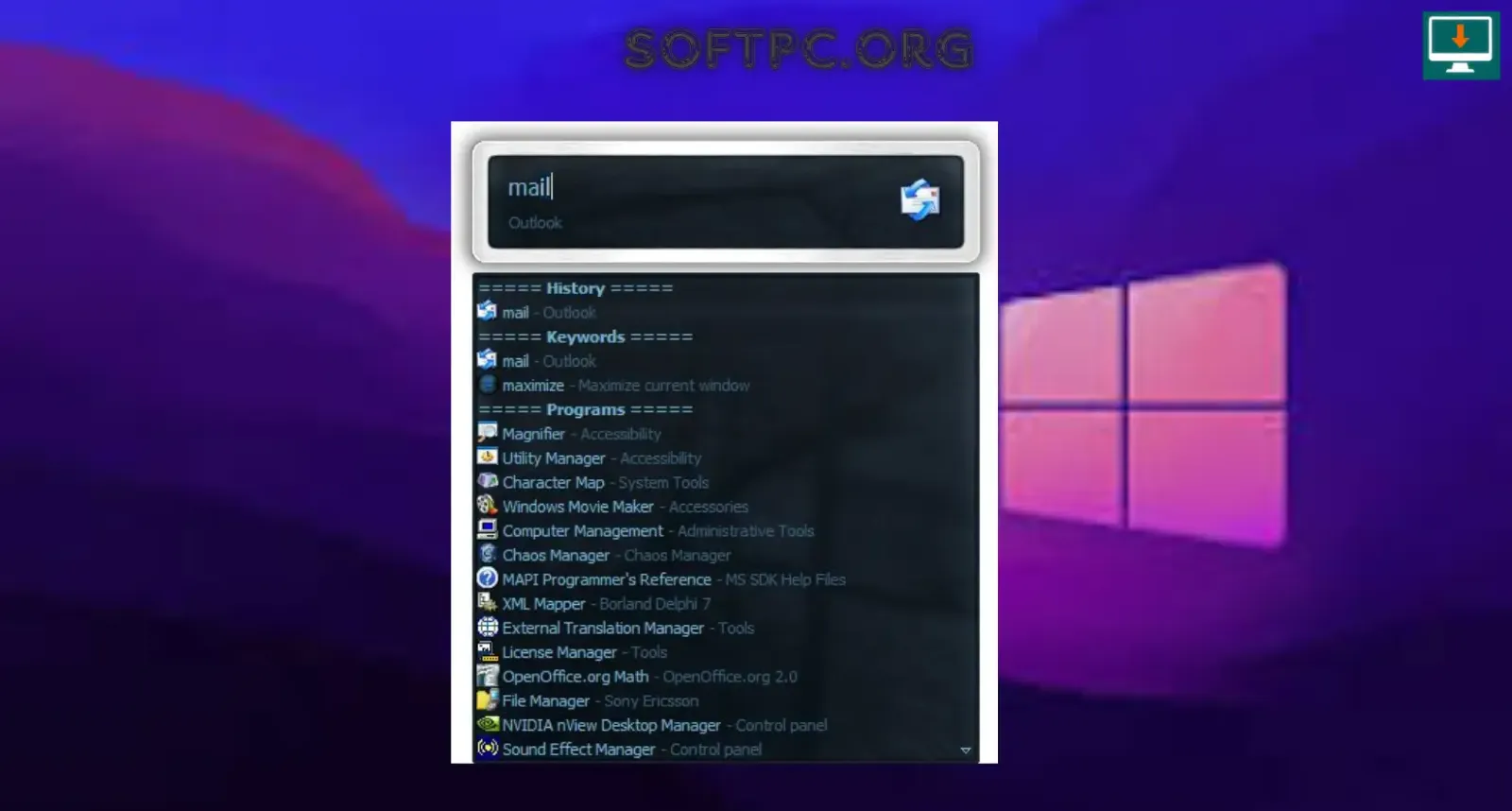This screenshot has width=1512, height=811.
Task: Click the Chaos Manager icon
Action: (x=488, y=555)
